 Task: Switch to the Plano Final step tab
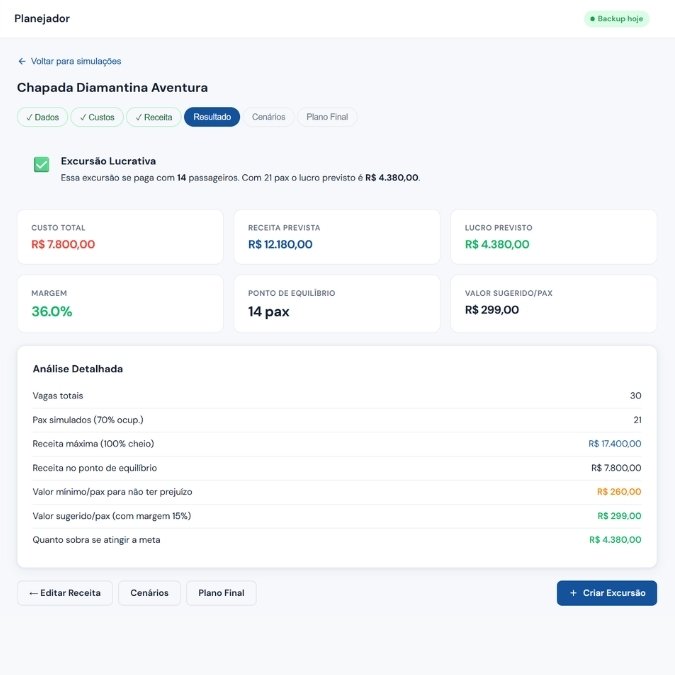pyautogui.click(x=327, y=117)
